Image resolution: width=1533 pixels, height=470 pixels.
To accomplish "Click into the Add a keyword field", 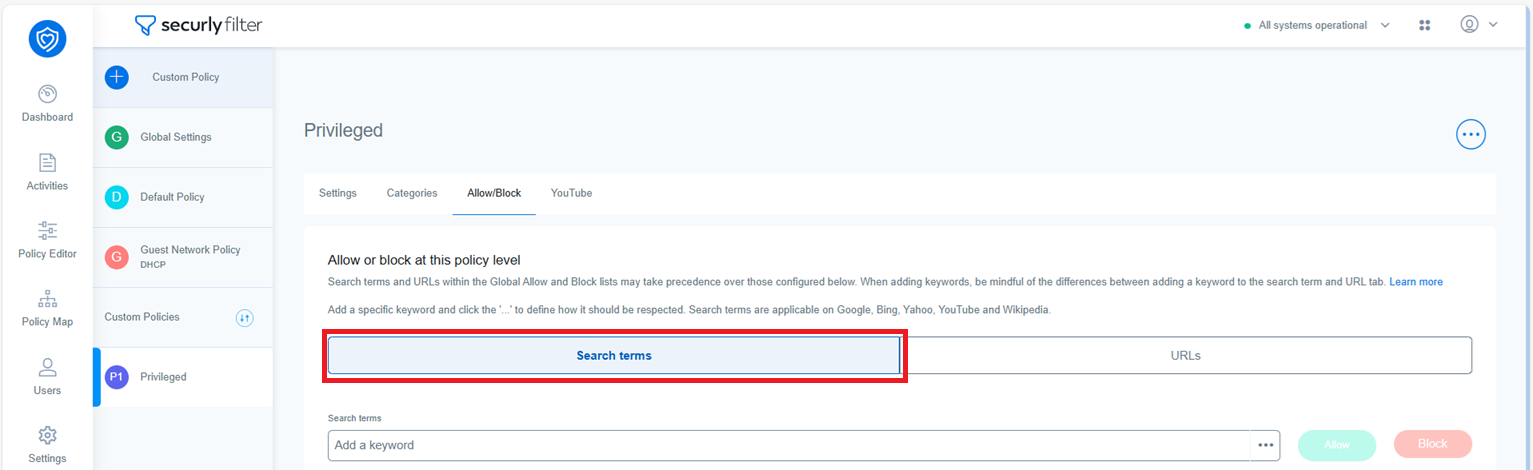I will tap(789, 445).
